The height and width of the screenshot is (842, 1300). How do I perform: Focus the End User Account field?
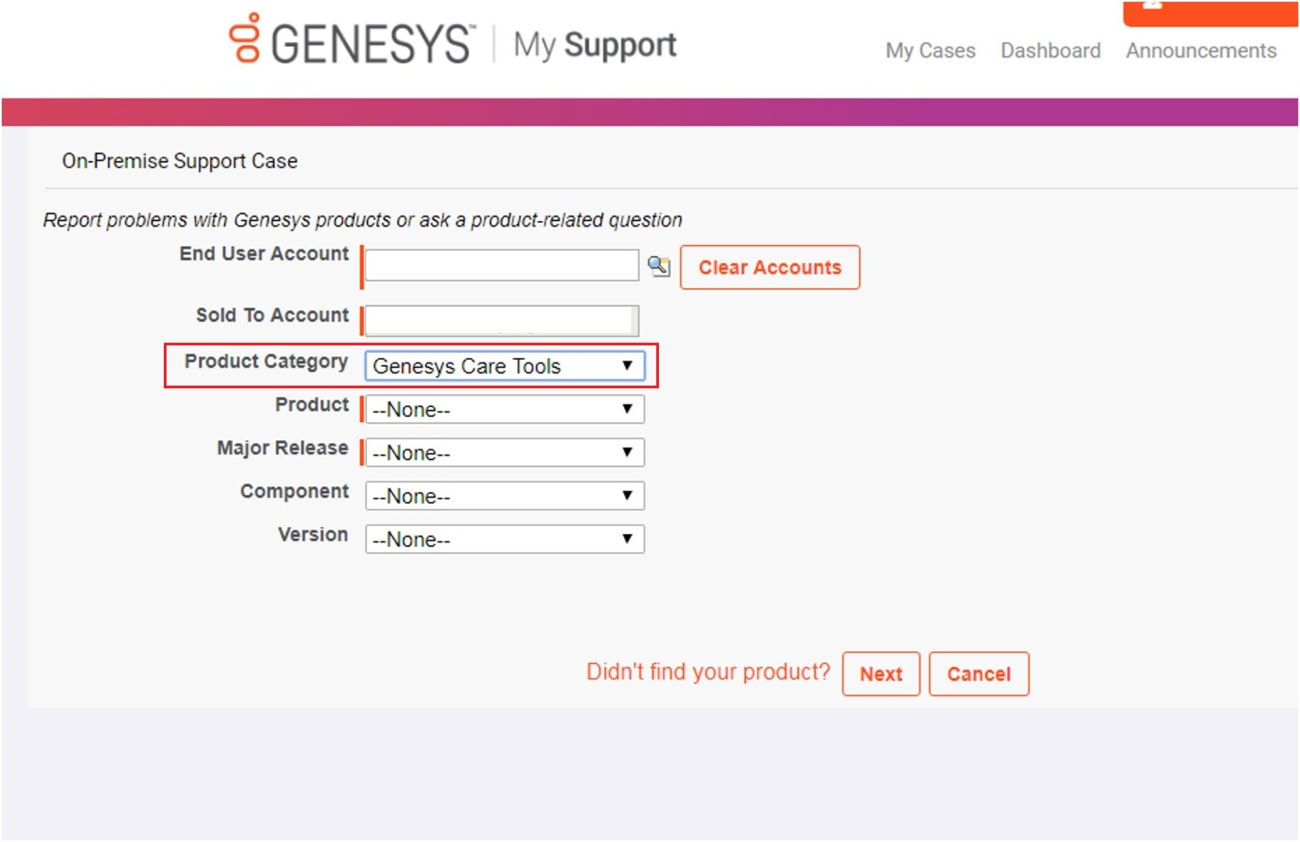point(501,265)
